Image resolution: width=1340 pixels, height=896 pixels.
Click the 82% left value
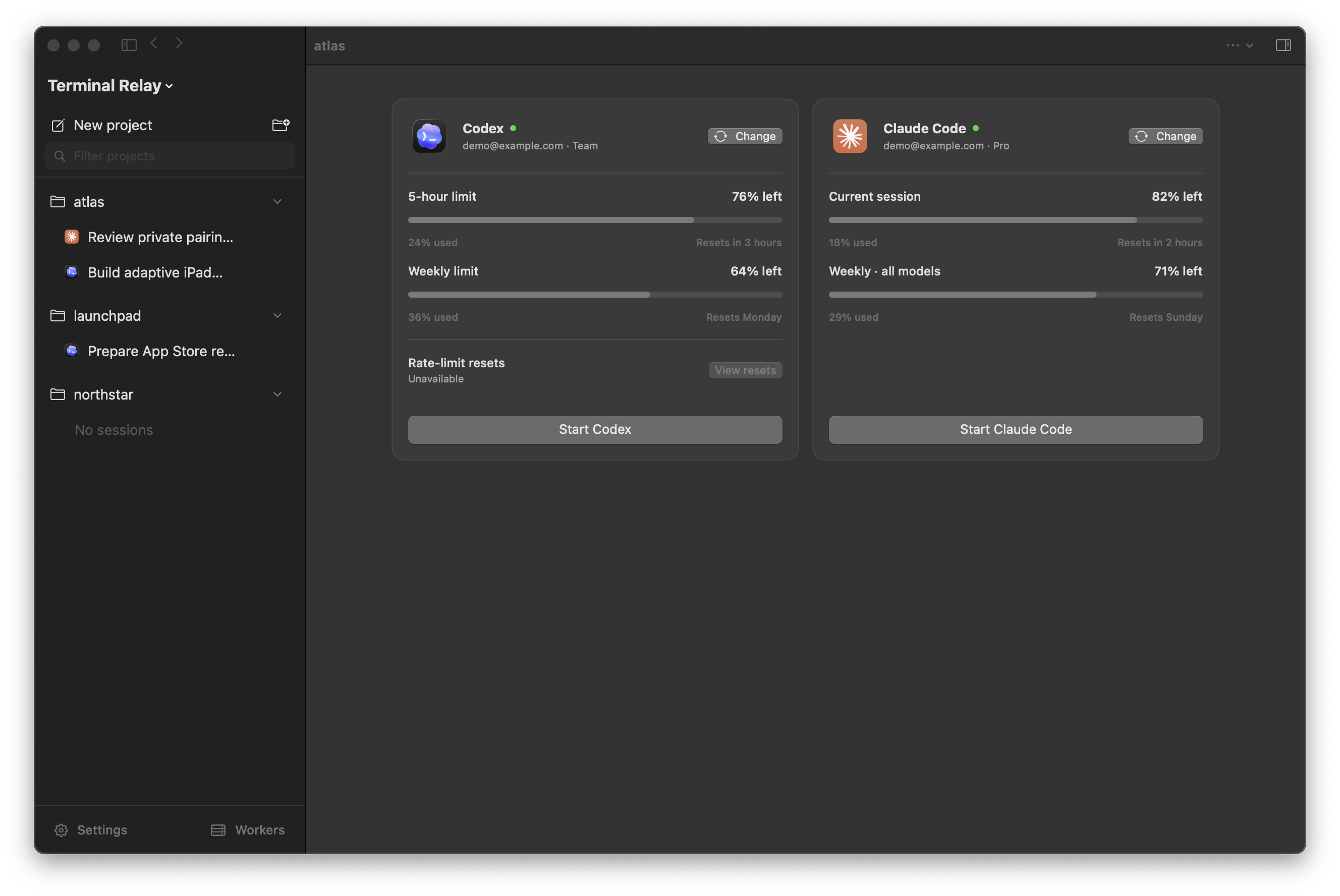(1177, 197)
